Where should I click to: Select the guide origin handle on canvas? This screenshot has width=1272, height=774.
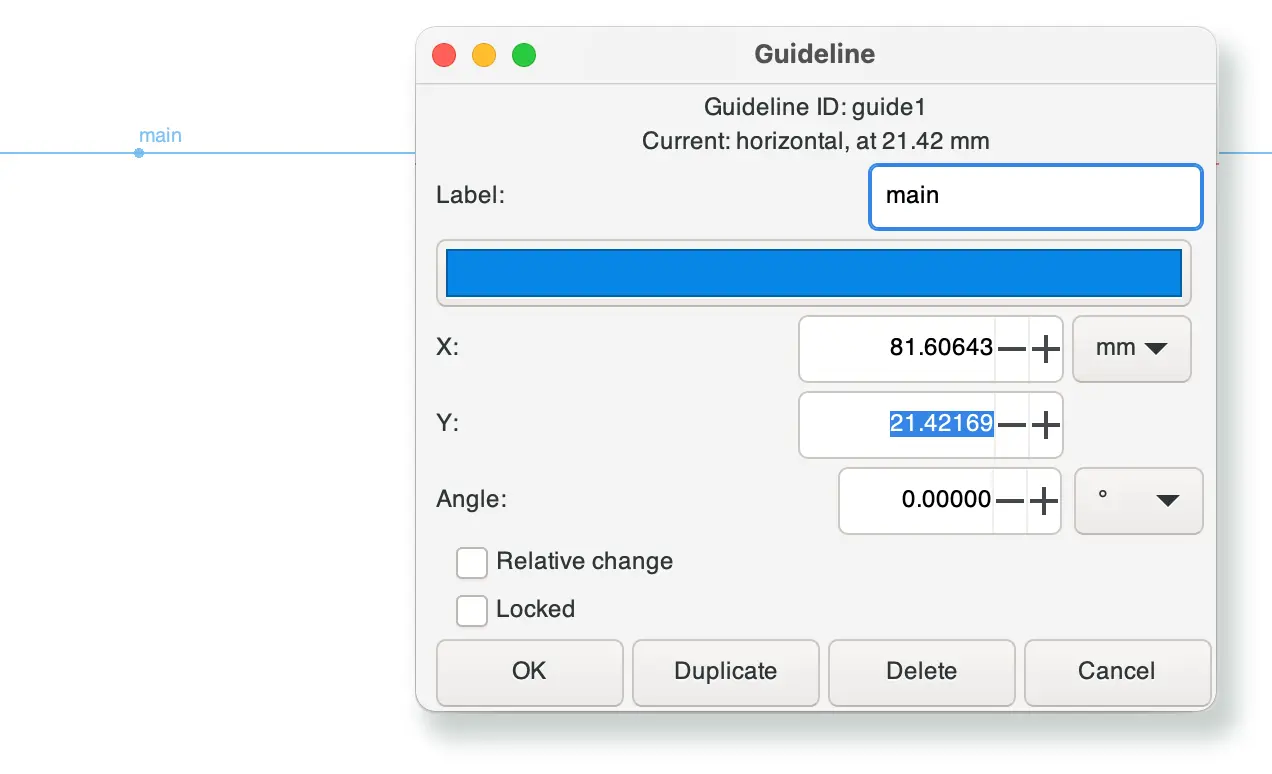click(139, 153)
